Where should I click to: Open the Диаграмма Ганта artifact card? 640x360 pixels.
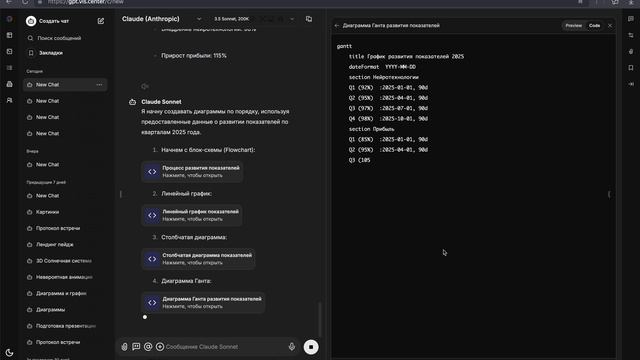(203, 302)
